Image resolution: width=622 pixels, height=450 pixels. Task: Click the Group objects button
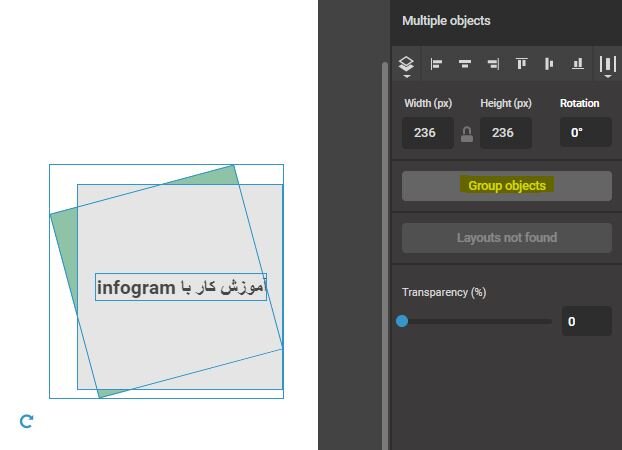coord(507,186)
